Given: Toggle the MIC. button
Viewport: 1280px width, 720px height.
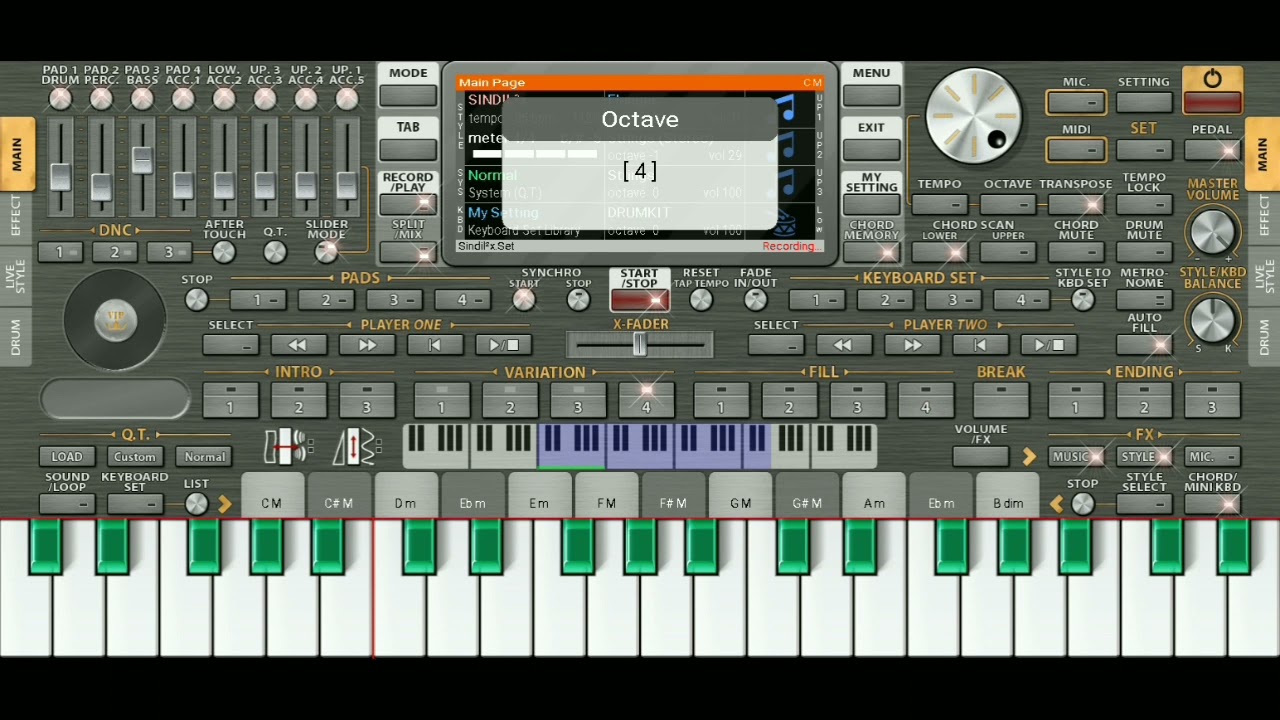Looking at the screenshot, I should click(1076, 102).
